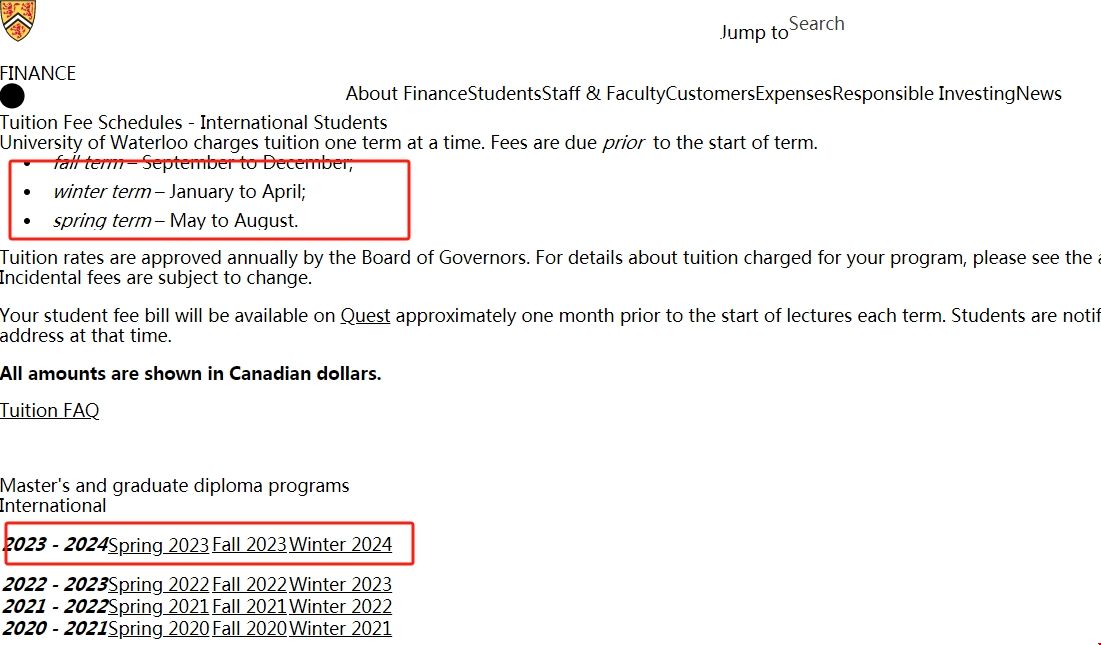Open the Fall 2023 fee schedule
The width and height of the screenshot is (1101, 645).
click(249, 545)
